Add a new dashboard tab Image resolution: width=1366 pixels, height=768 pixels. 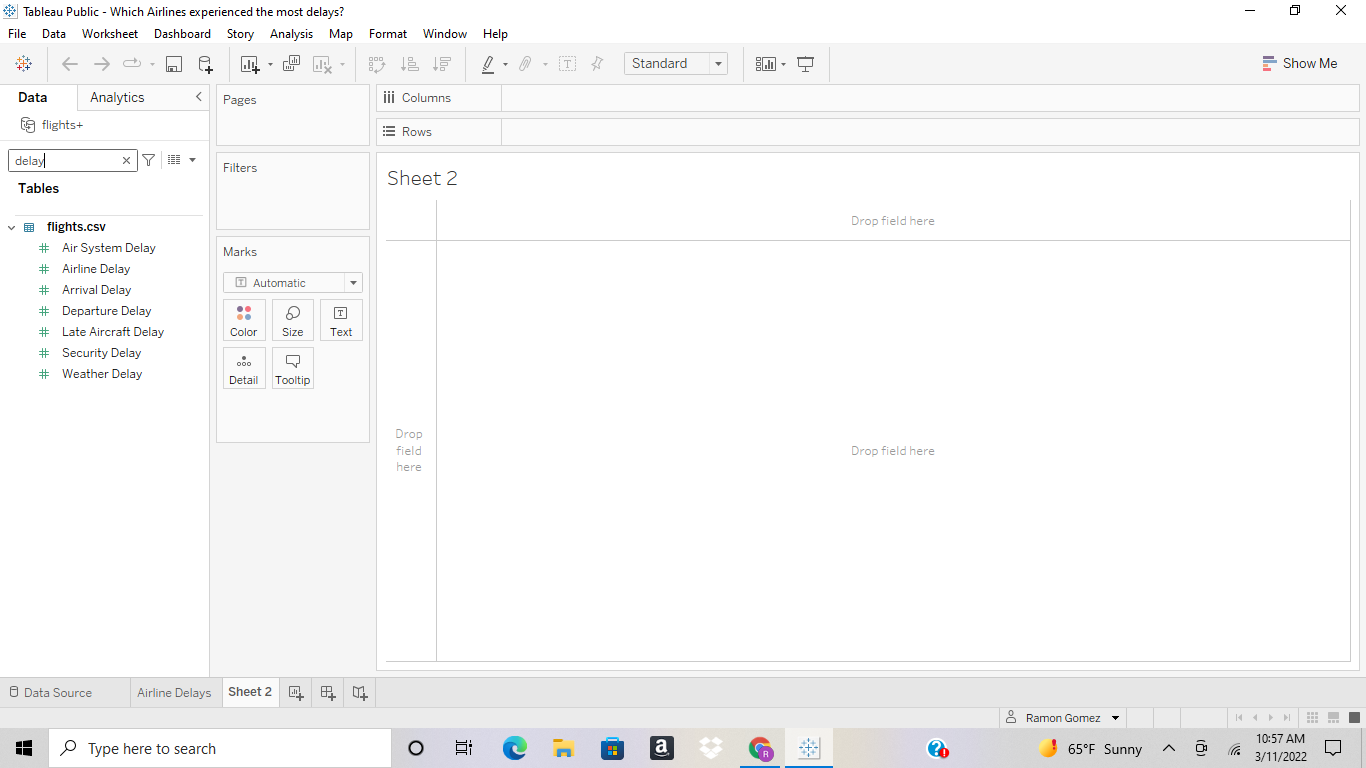tap(328, 692)
